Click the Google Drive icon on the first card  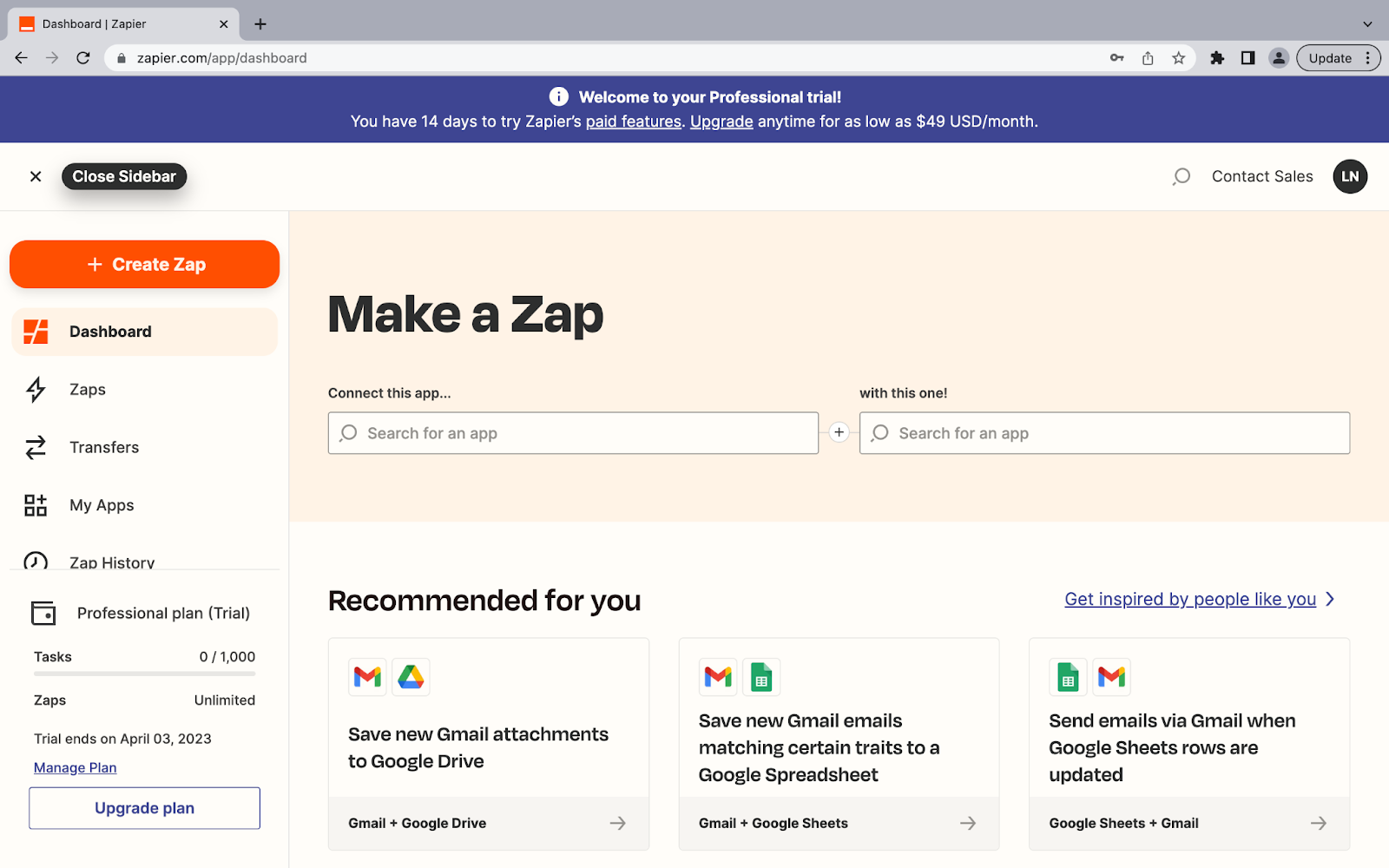point(411,677)
